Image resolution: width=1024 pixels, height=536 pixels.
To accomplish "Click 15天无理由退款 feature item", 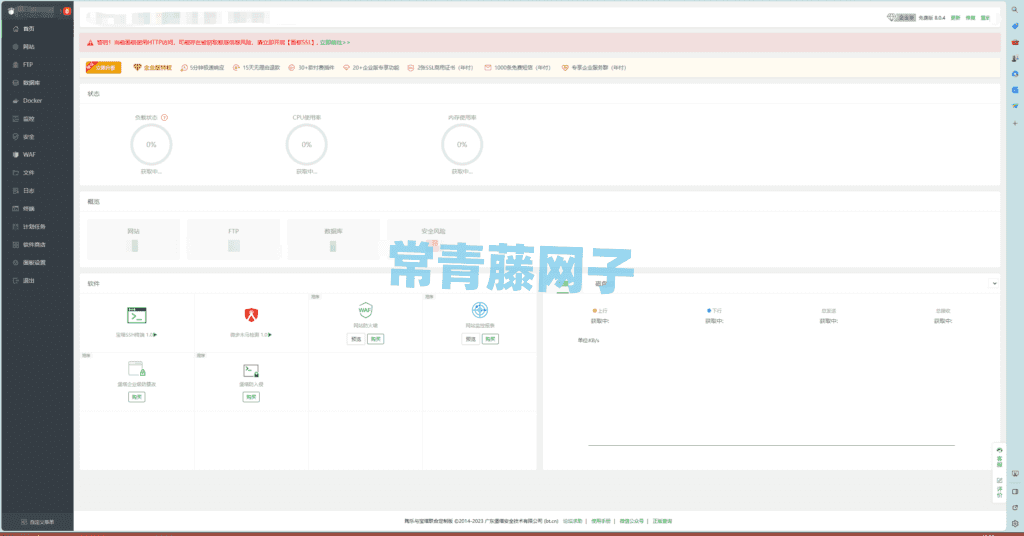I will pyautogui.click(x=256, y=67).
